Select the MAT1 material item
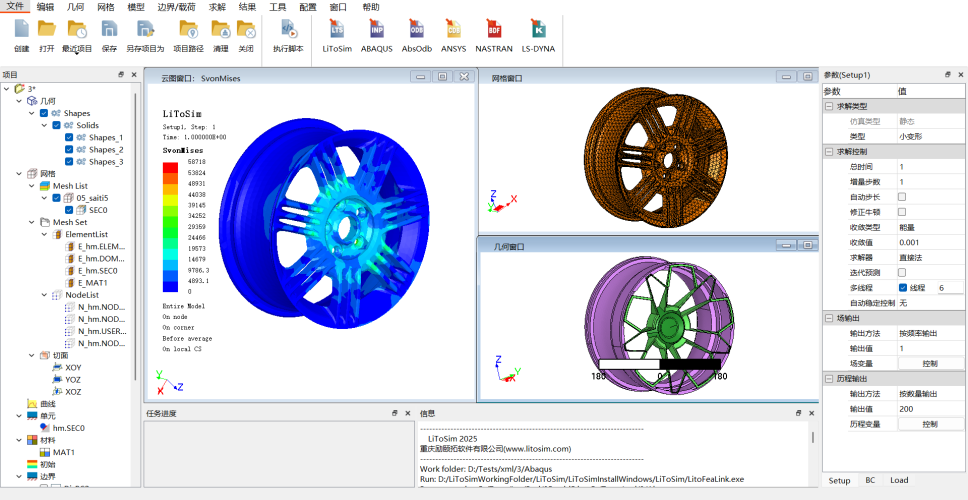Screen dimensions: 968x500 coord(64,452)
